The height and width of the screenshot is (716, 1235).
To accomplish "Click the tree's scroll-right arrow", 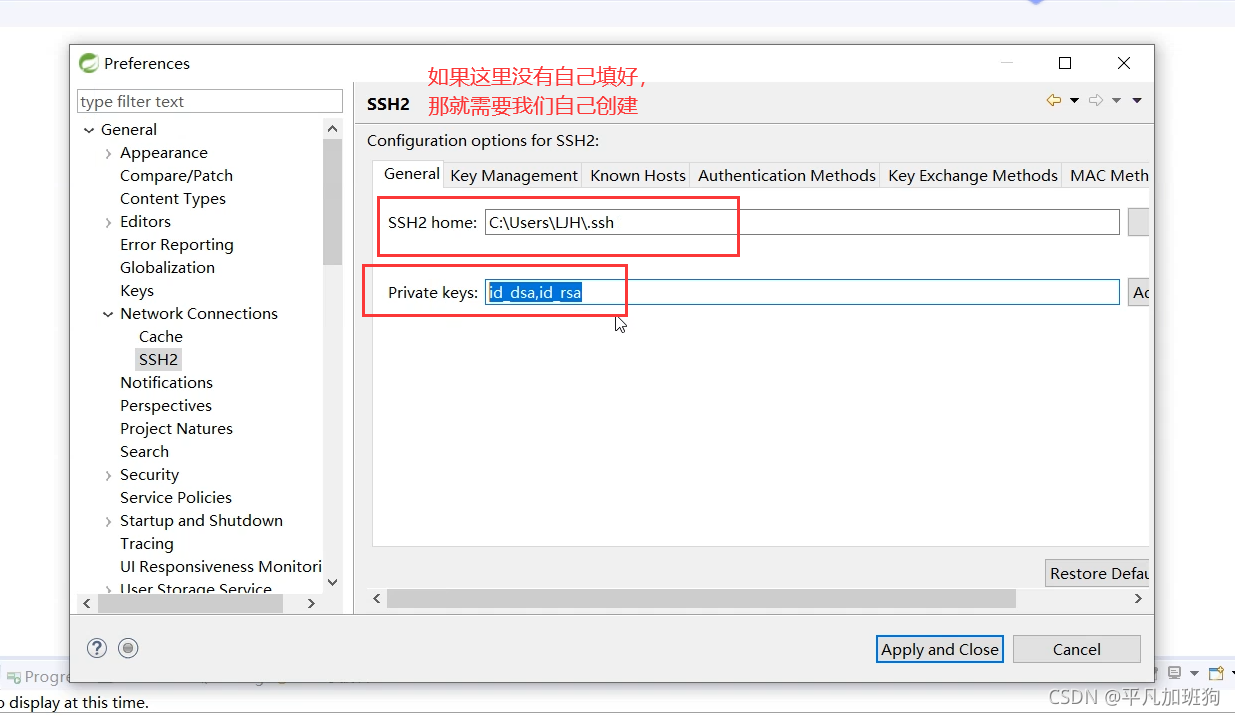I will 311,603.
